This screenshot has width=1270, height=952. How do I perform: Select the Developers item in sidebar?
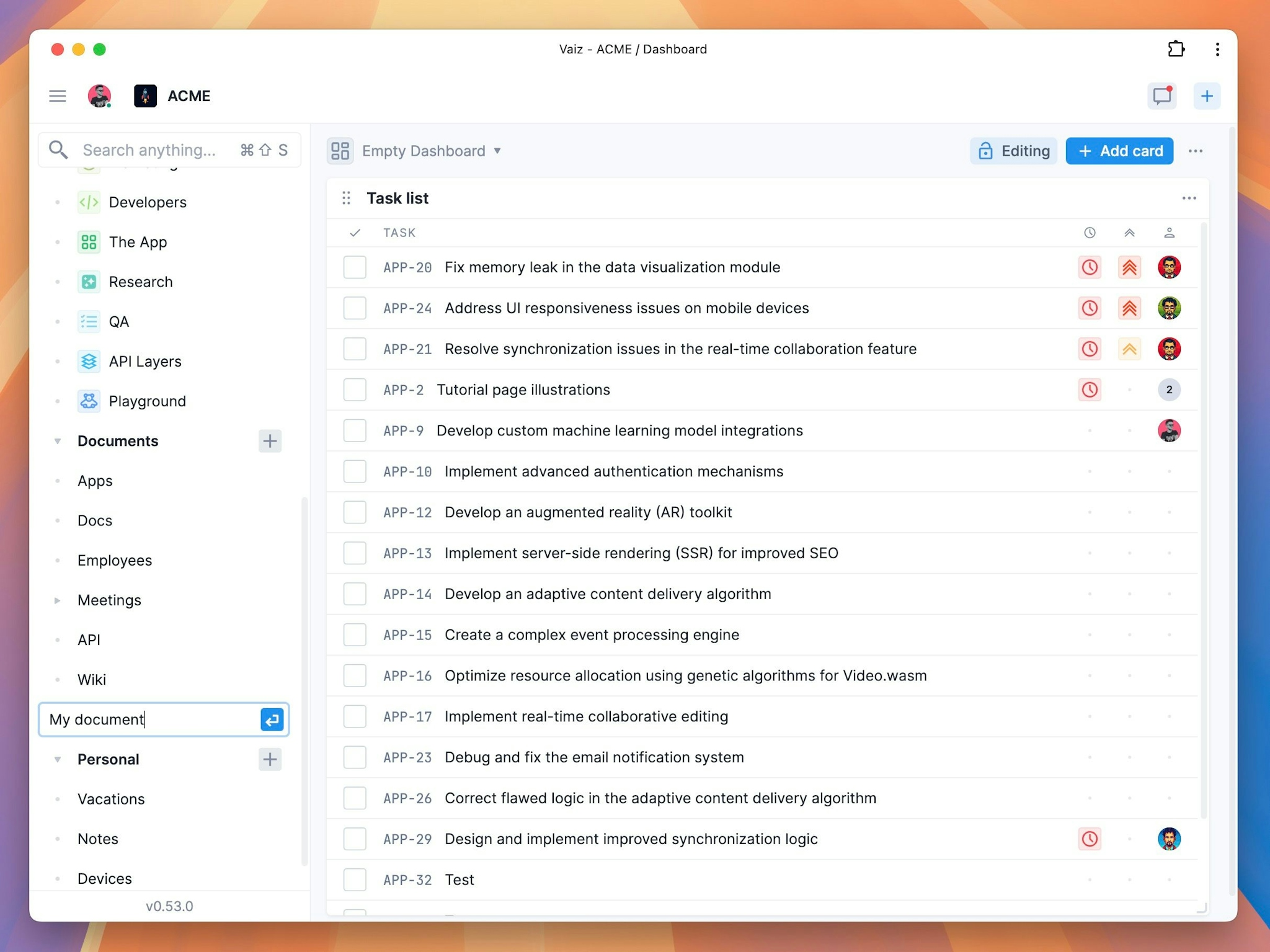click(148, 201)
